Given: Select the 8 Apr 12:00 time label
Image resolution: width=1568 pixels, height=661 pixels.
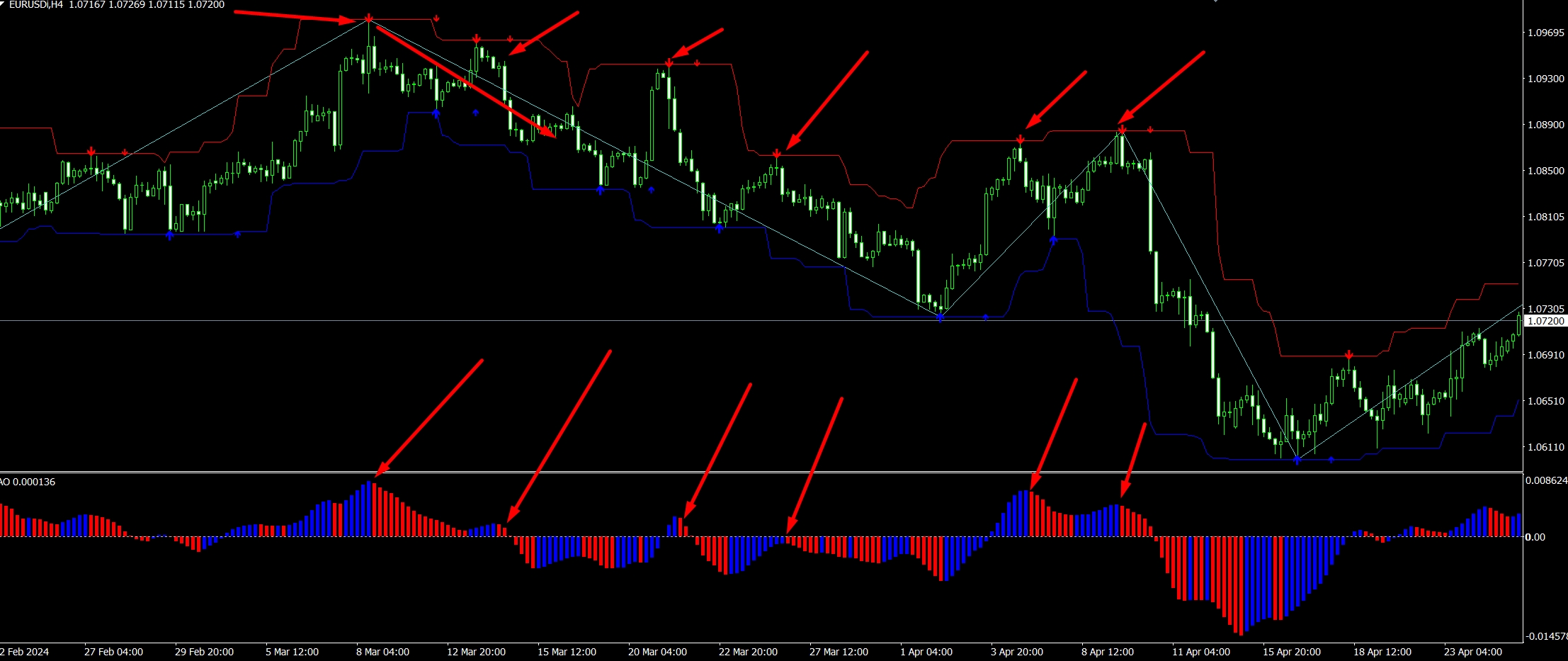Looking at the screenshot, I should [x=1108, y=652].
